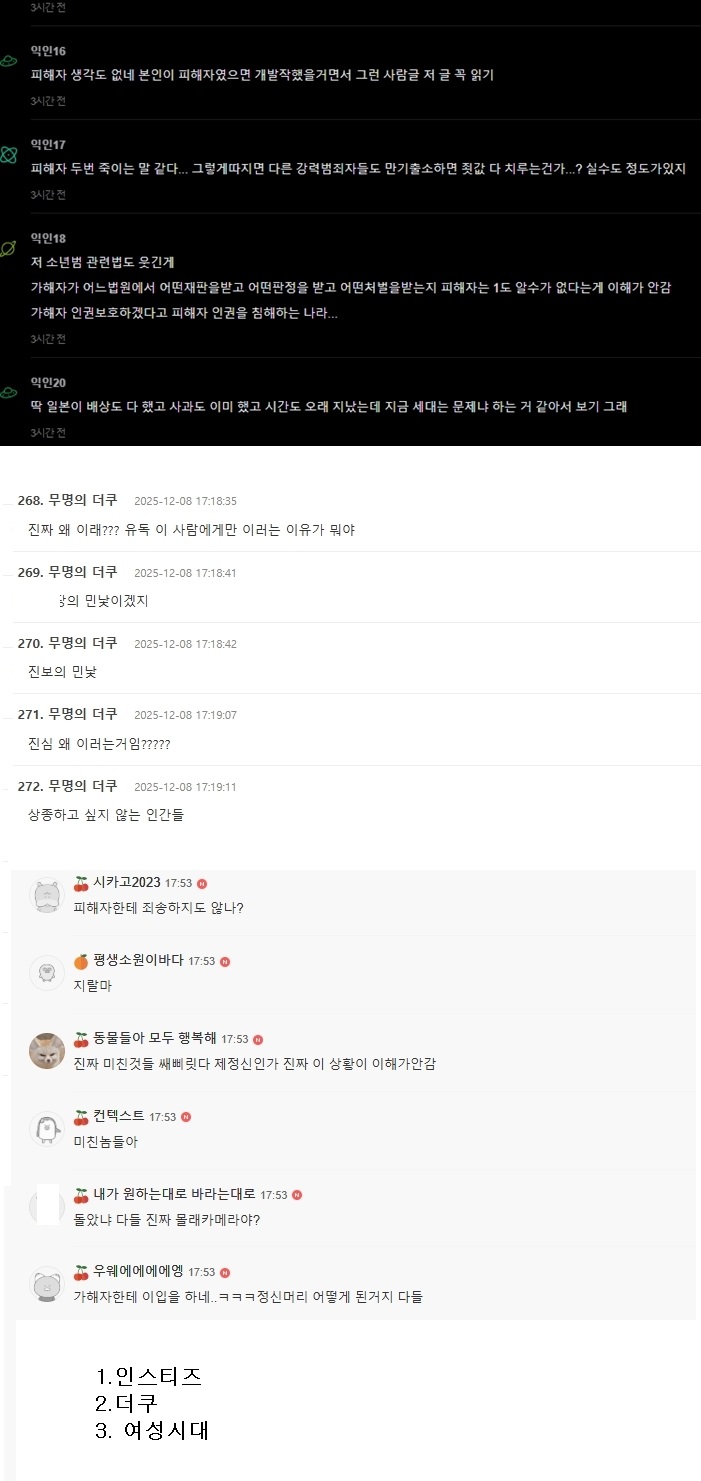701x1481 pixels.
Task: Click the username 컨텍스트
Action: (118, 1117)
